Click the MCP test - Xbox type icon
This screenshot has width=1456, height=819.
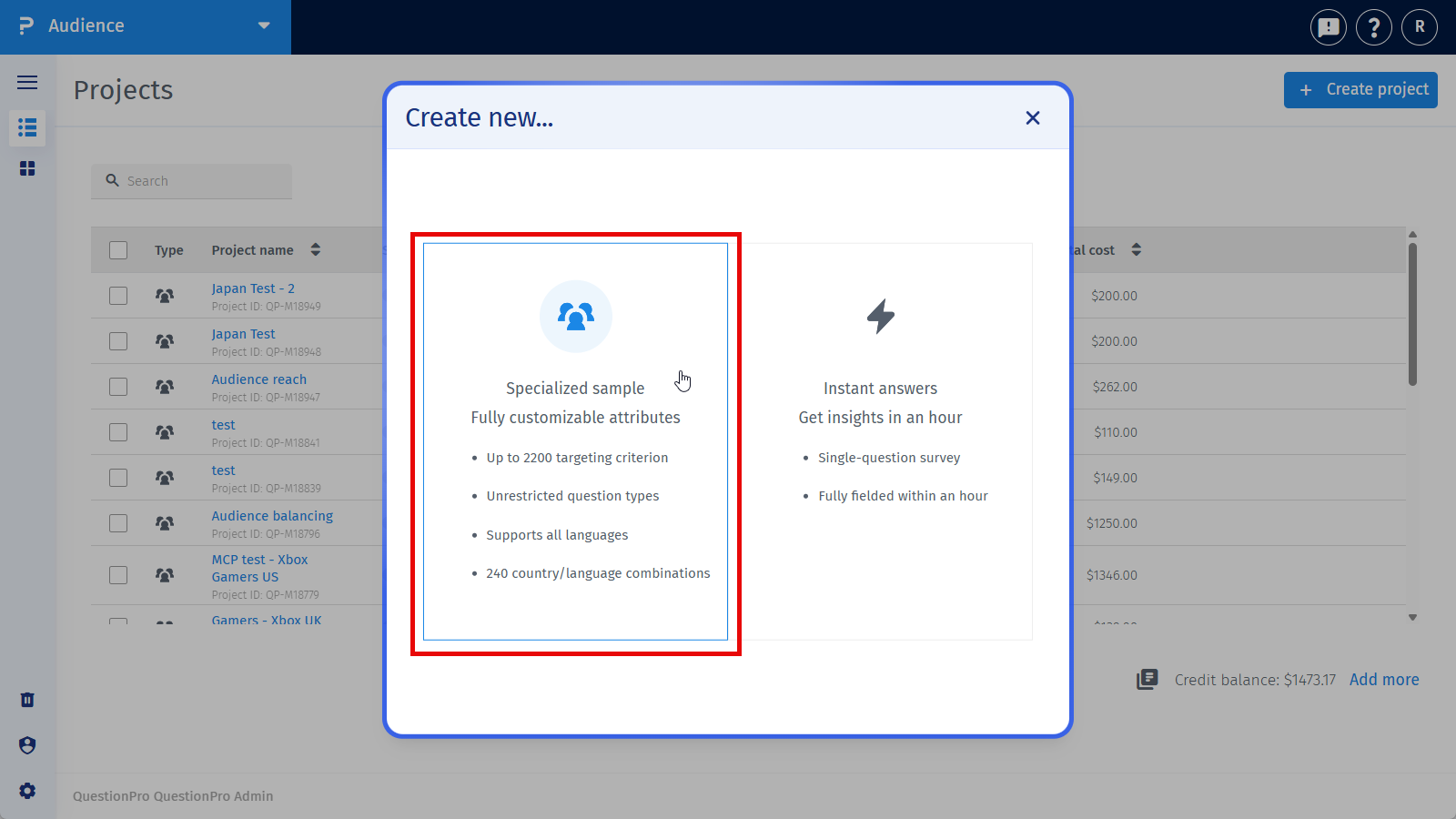[x=165, y=575]
